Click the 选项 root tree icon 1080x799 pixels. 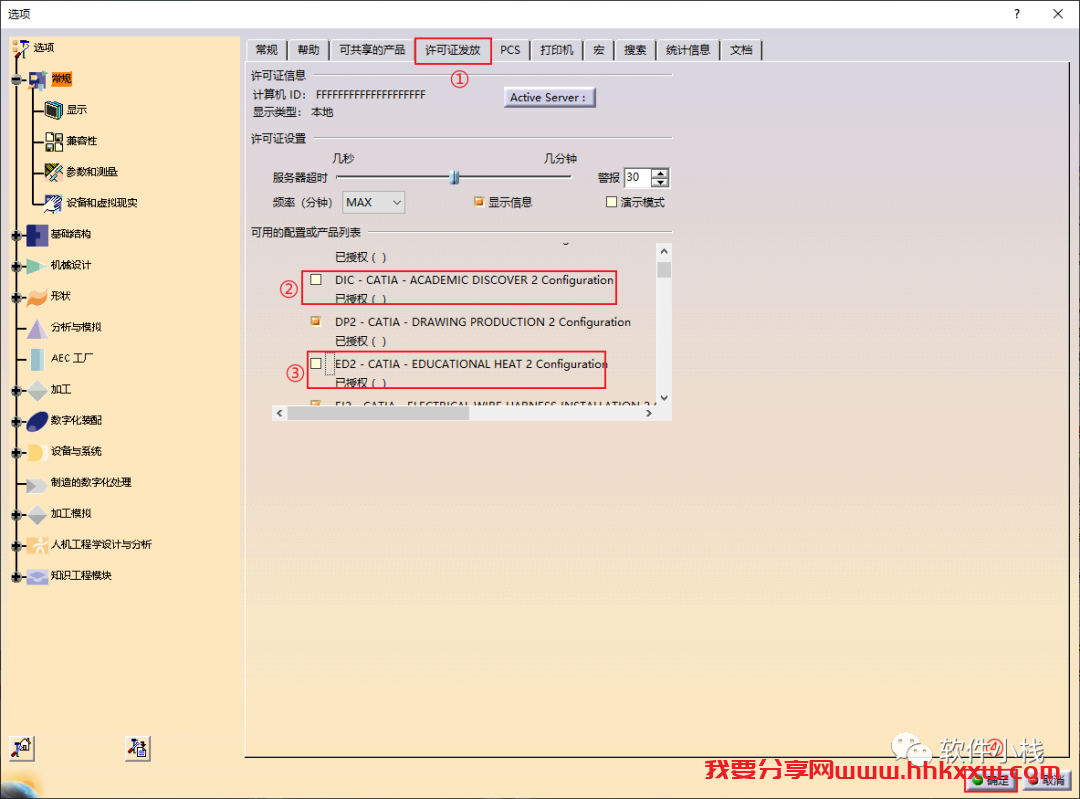point(21,48)
